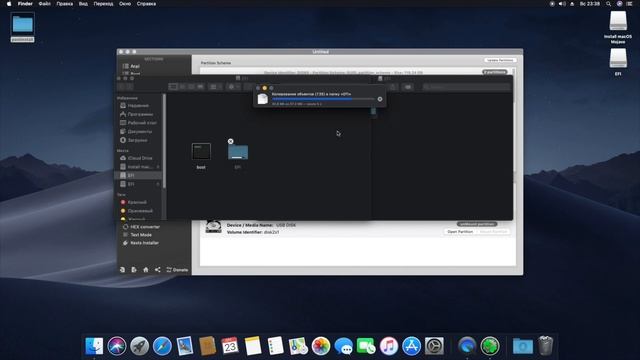This screenshot has height=360, width=640.
Task: Click the Mount Partition button
Action: [x=493, y=231]
